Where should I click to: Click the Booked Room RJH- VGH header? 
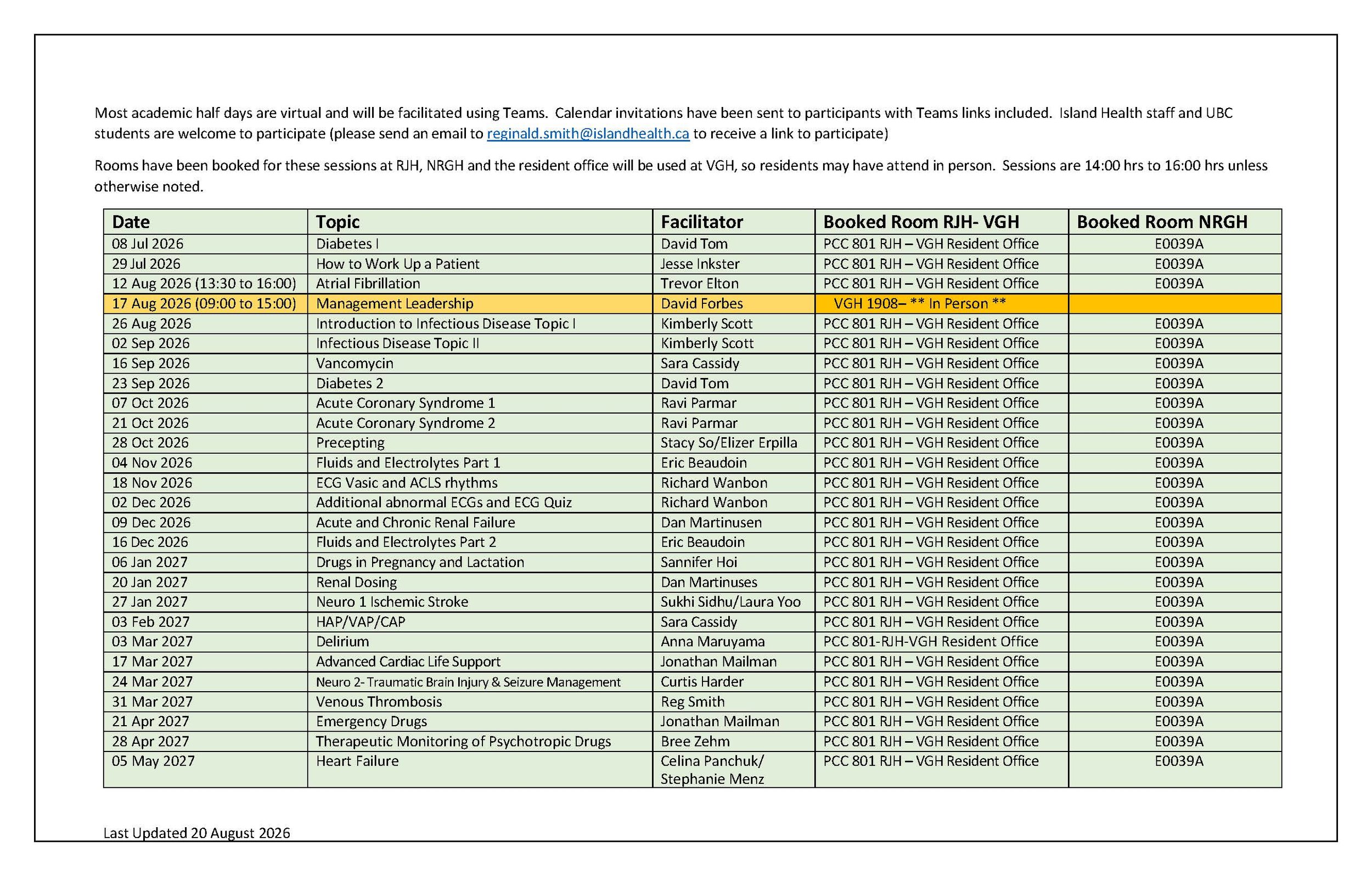[941, 222]
